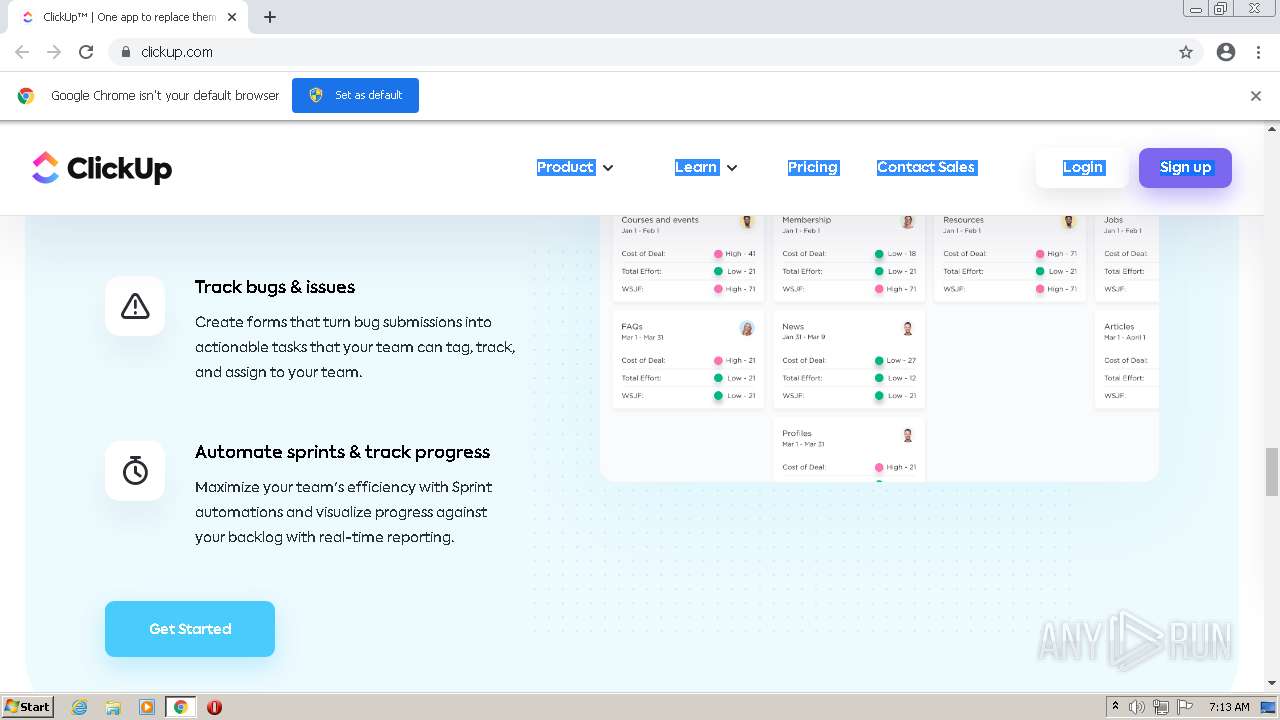This screenshot has height=720, width=1280.
Task: Click the taskbar clock showing 7:13 AM
Action: [1229, 707]
